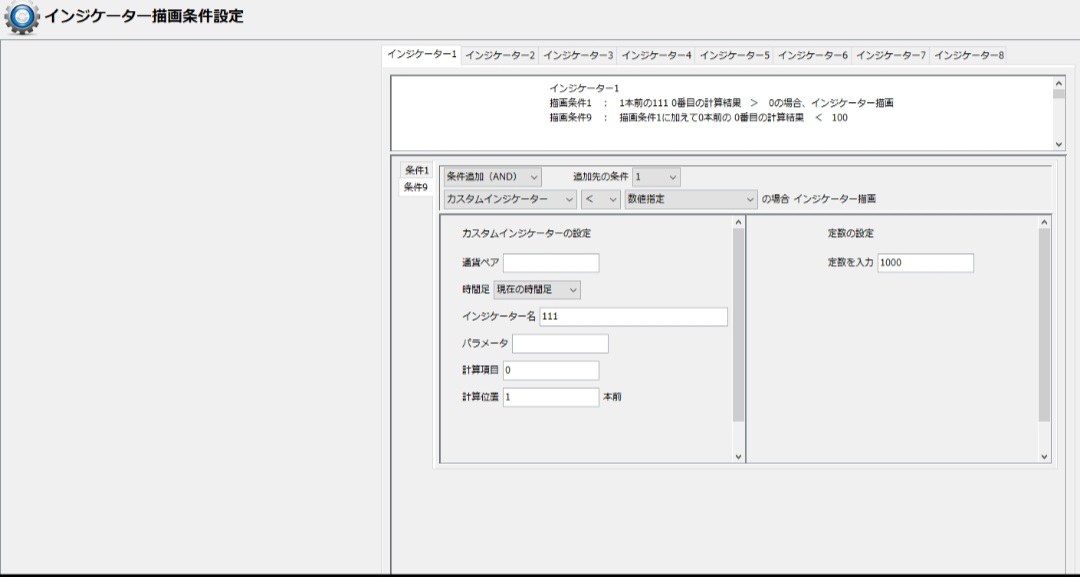Screen dimensions: 1080x577
Task: Open the 条件追加（AND） dropdown
Action: pyautogui.click(x=492, y=177)
